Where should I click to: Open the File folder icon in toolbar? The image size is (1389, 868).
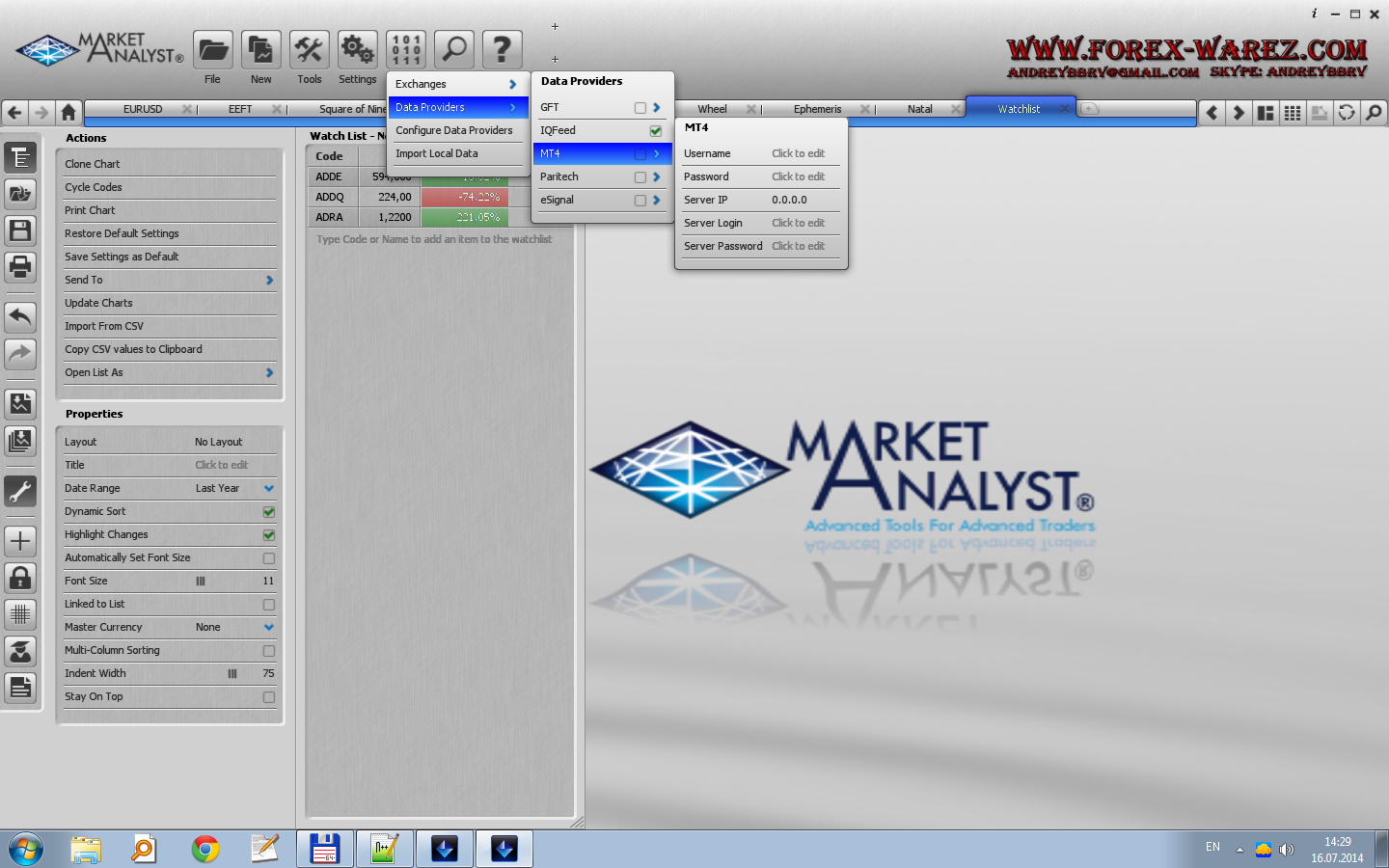pyautogui.click(x=213, y=50)
